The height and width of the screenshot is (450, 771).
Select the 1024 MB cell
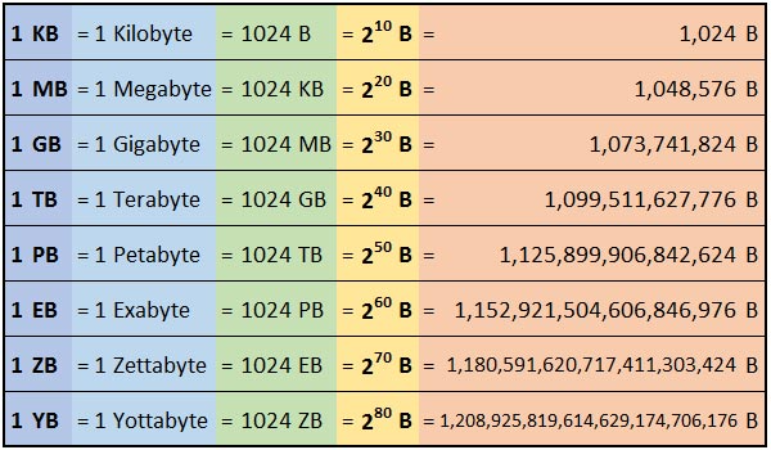pyautogui.click(x=276, y=144)
